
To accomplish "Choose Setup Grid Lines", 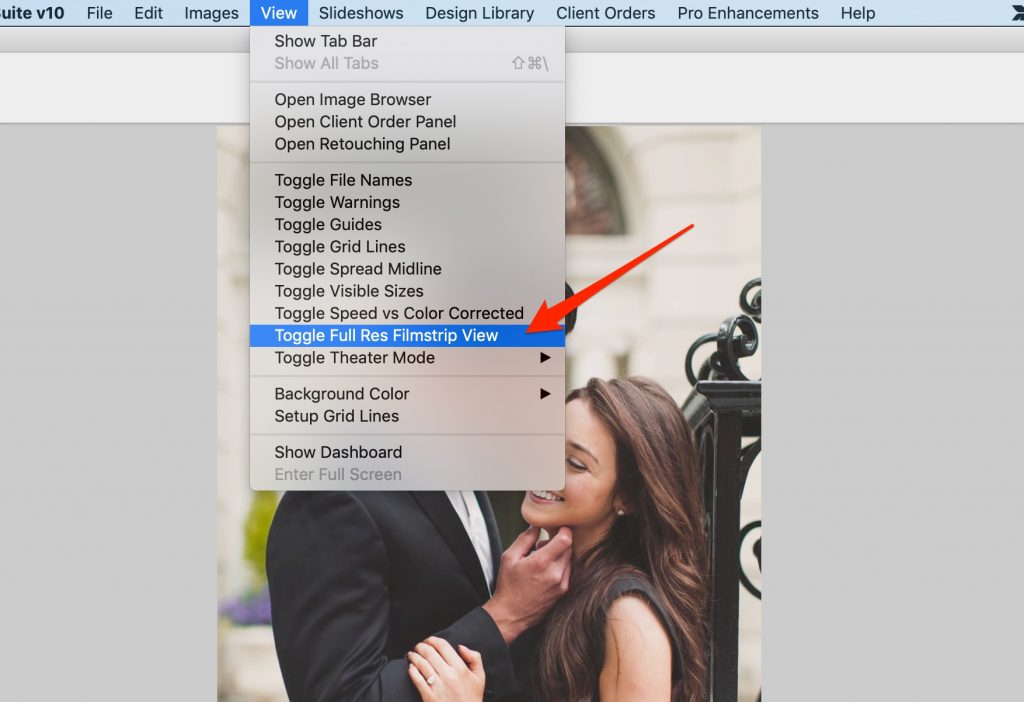I will tap(408, 415).
